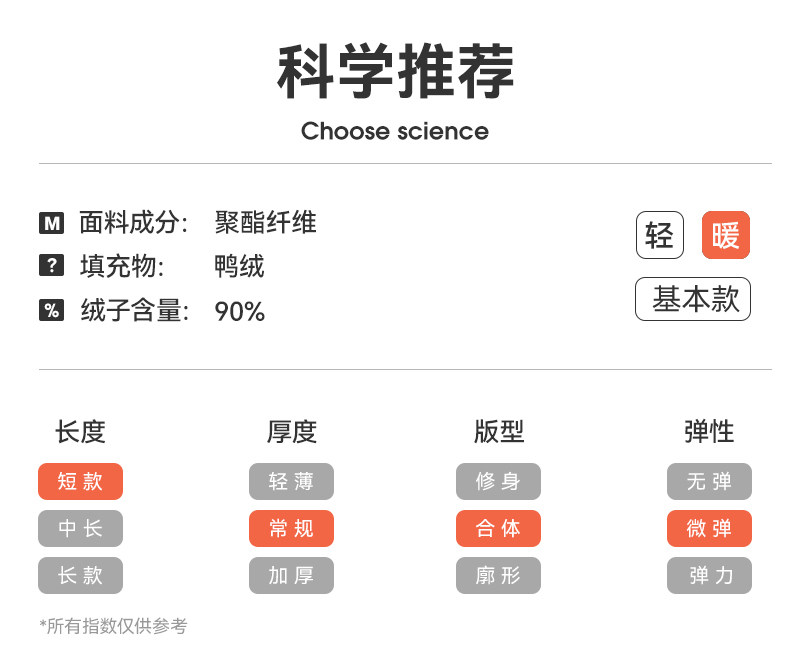Choose 短款 short length option
This screenshot has width=790, height=665.
pos(80,481)
